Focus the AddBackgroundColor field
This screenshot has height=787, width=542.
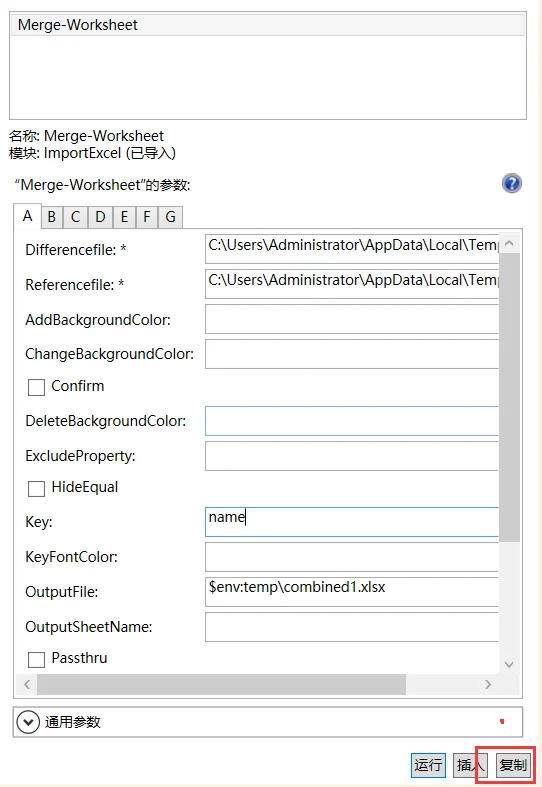click(x=352, y=319)
